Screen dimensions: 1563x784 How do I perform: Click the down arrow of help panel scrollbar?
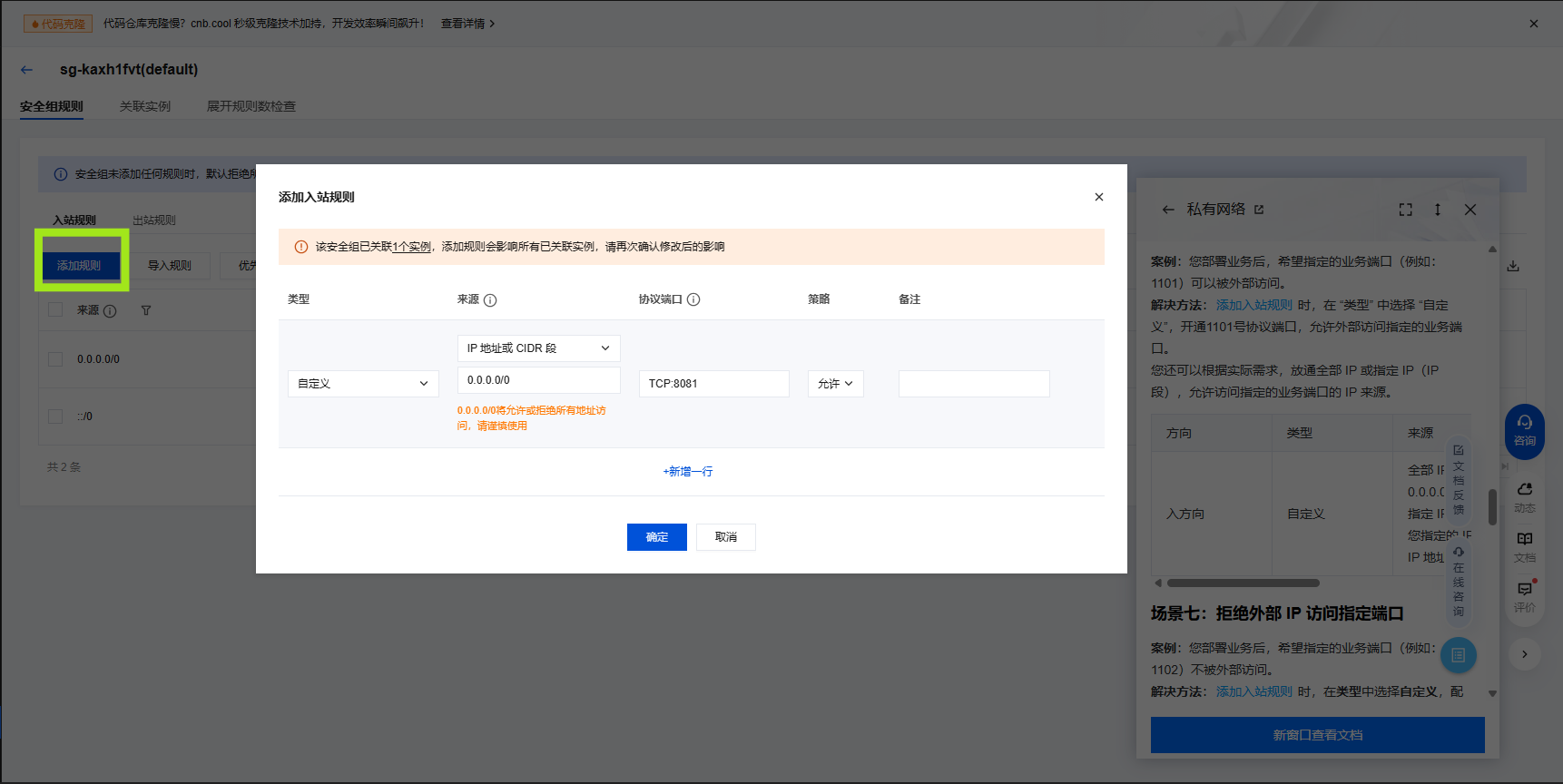(1492, 694)
